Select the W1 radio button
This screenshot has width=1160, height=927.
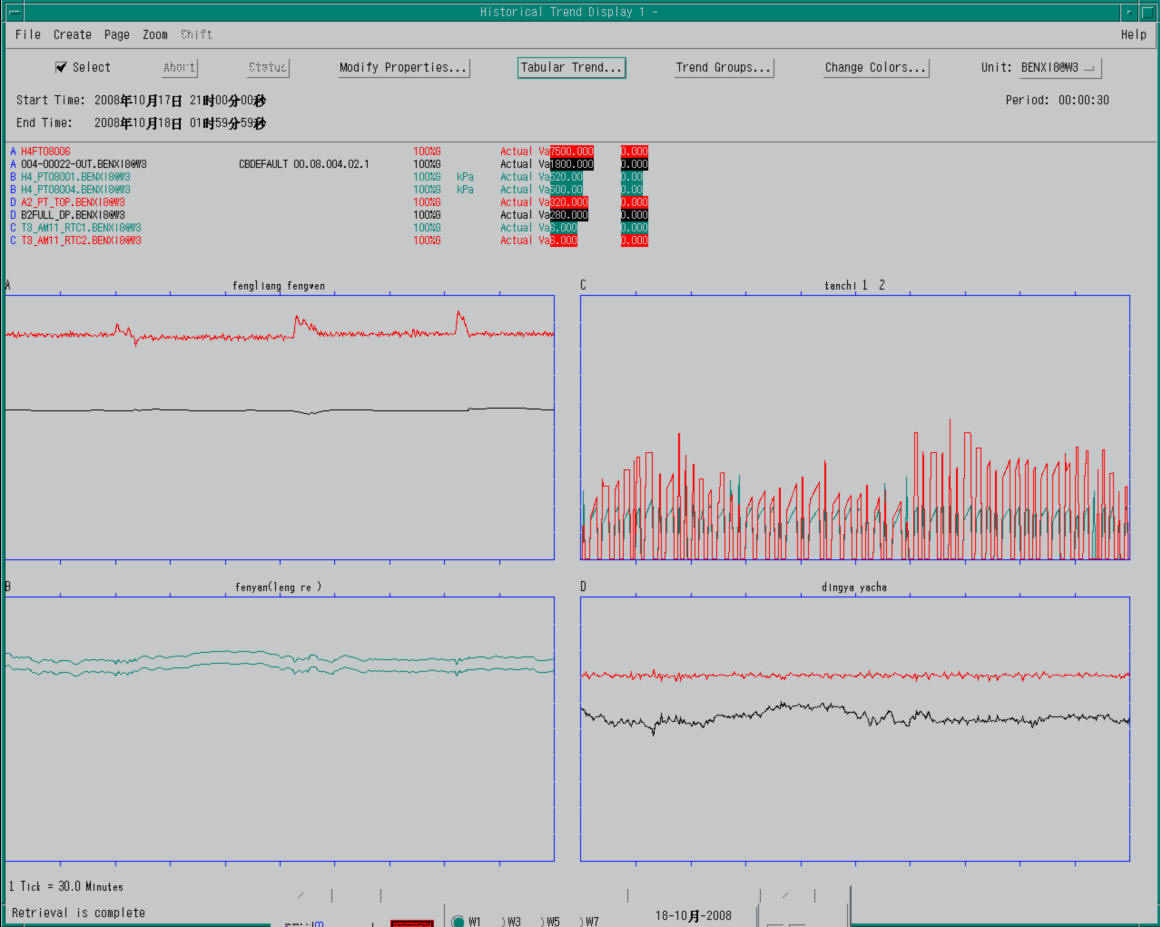(x=458, y=921)
